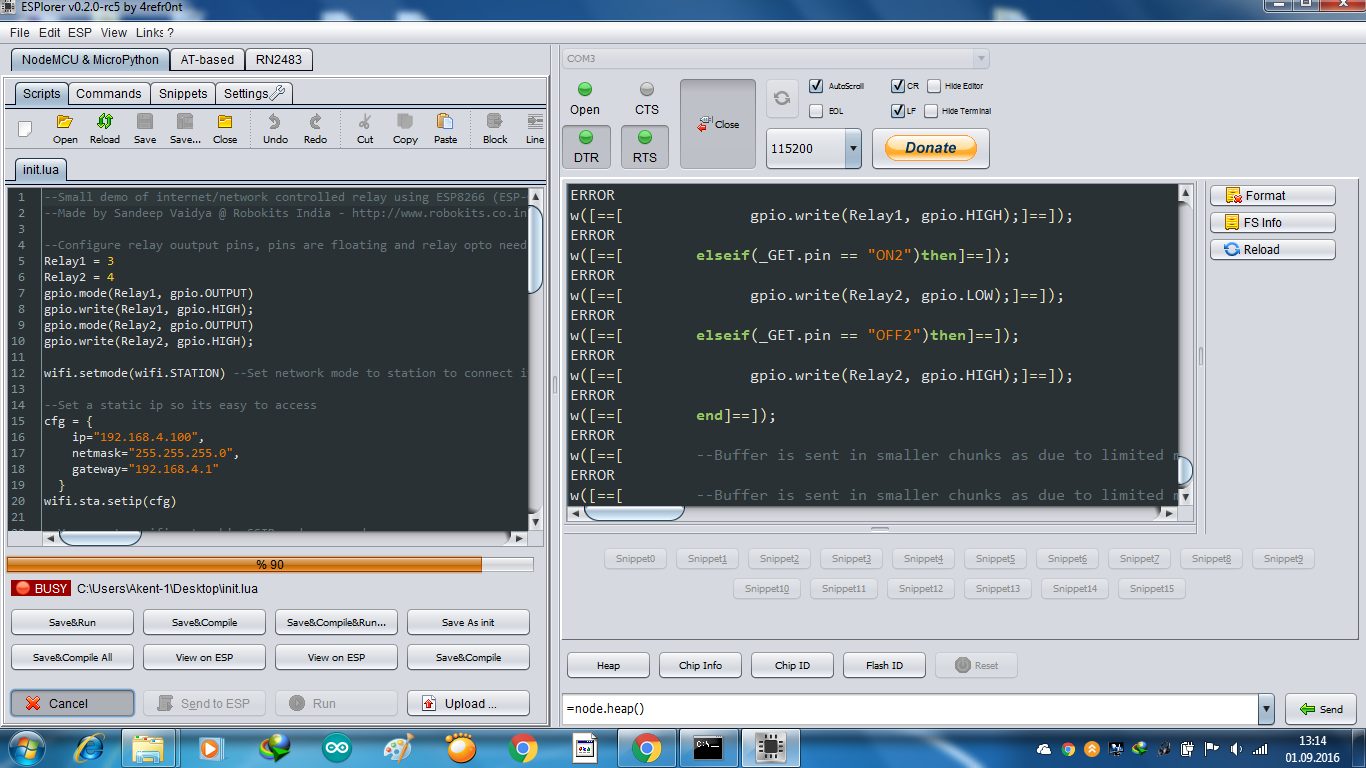Open the File menu
This screenshot has width=1366, height=768.
point(19,33)
